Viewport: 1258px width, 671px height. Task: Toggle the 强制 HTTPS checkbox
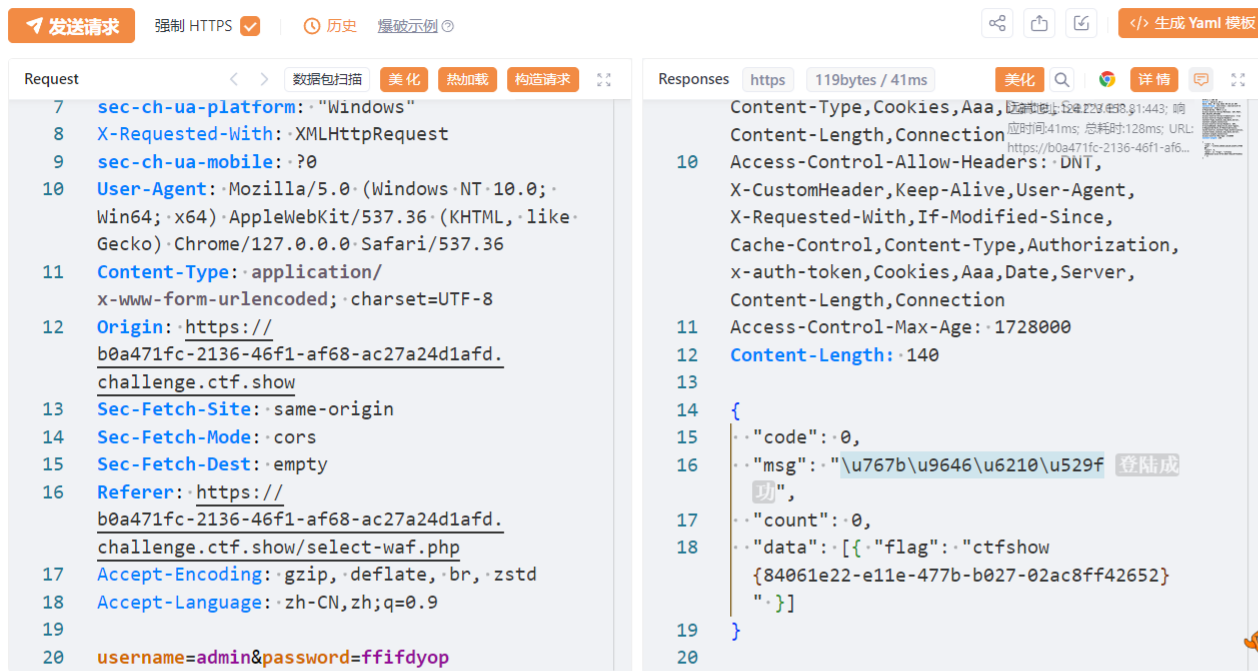coord(250,26)
